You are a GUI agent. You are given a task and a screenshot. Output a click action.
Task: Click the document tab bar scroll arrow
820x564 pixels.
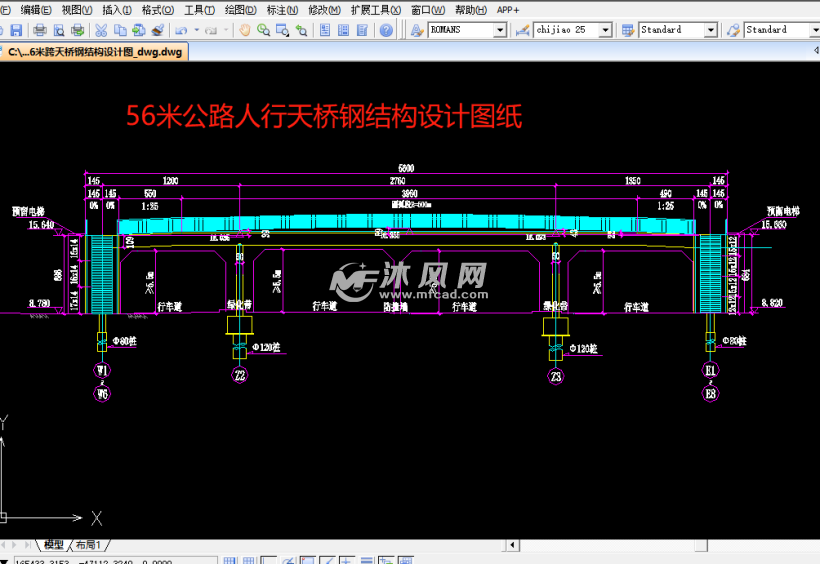tap(816, 50)
